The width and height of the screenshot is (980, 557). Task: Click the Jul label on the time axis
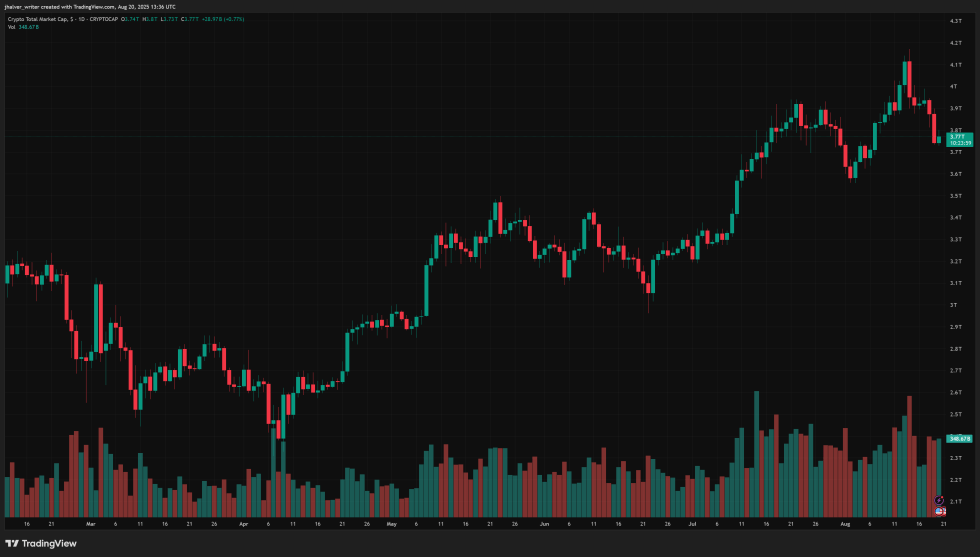coord(692,523)
